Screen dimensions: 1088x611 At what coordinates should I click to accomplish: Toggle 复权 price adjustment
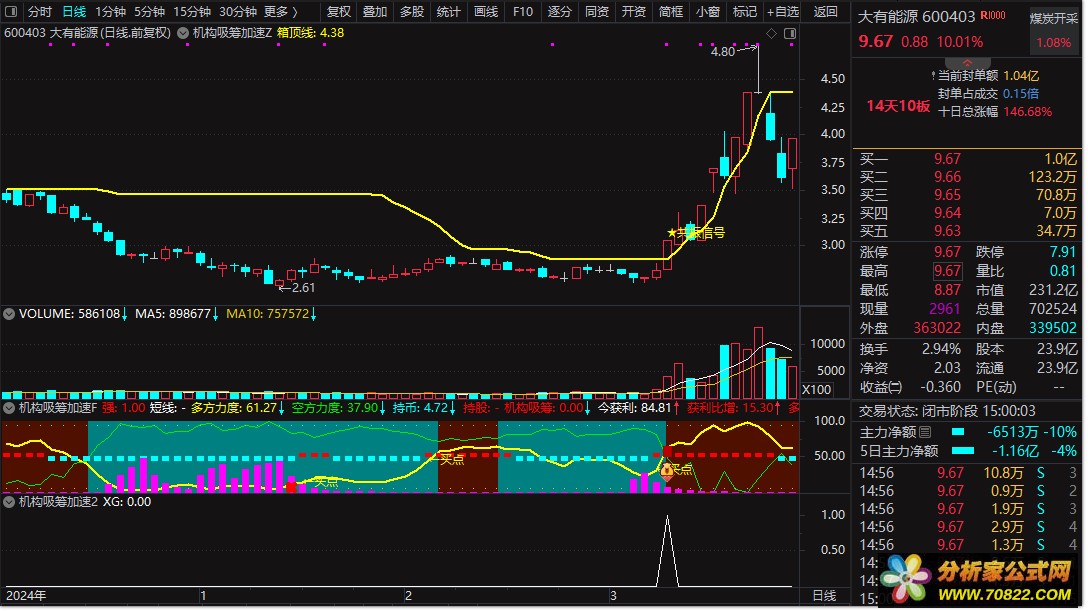[339, 12]
